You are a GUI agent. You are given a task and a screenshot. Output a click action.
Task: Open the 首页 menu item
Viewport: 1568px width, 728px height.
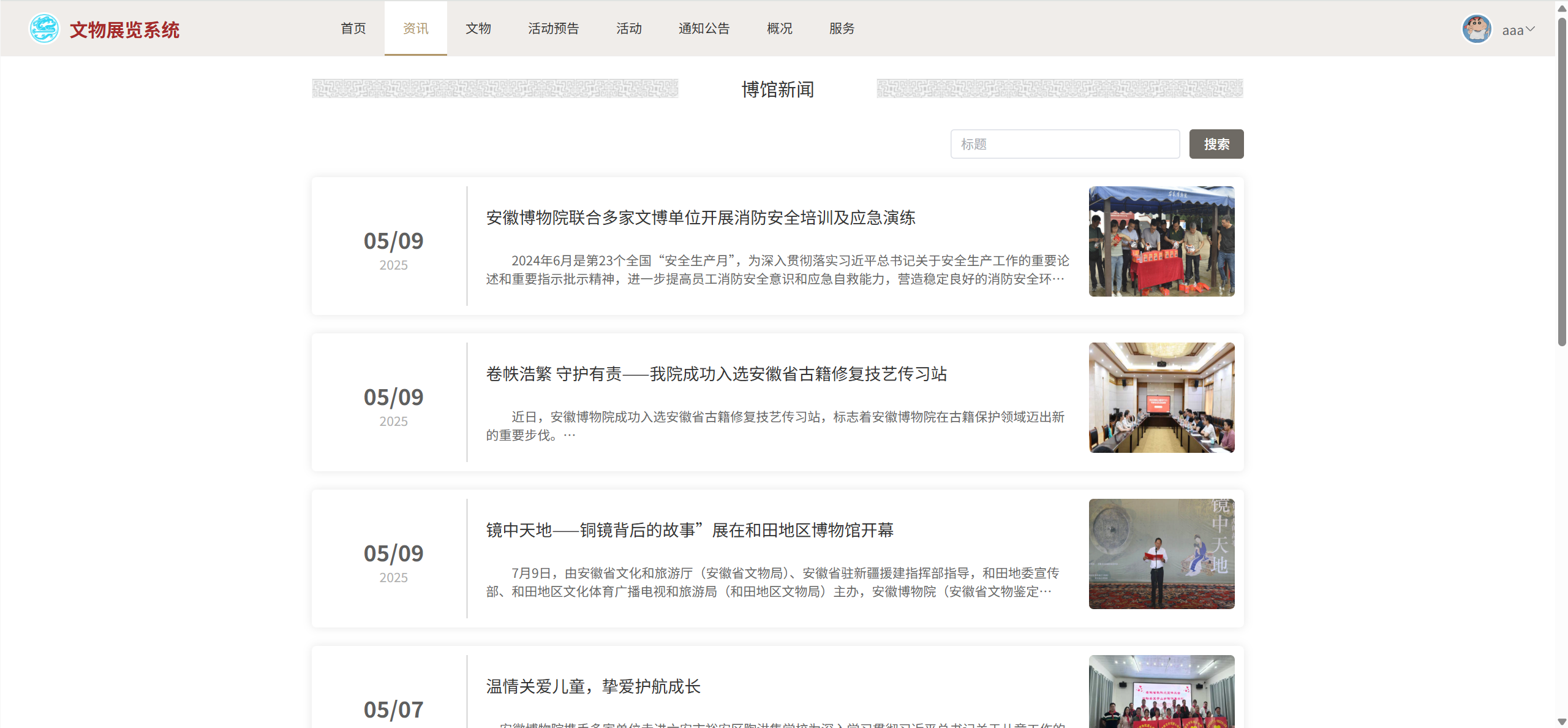click(353, 28)
